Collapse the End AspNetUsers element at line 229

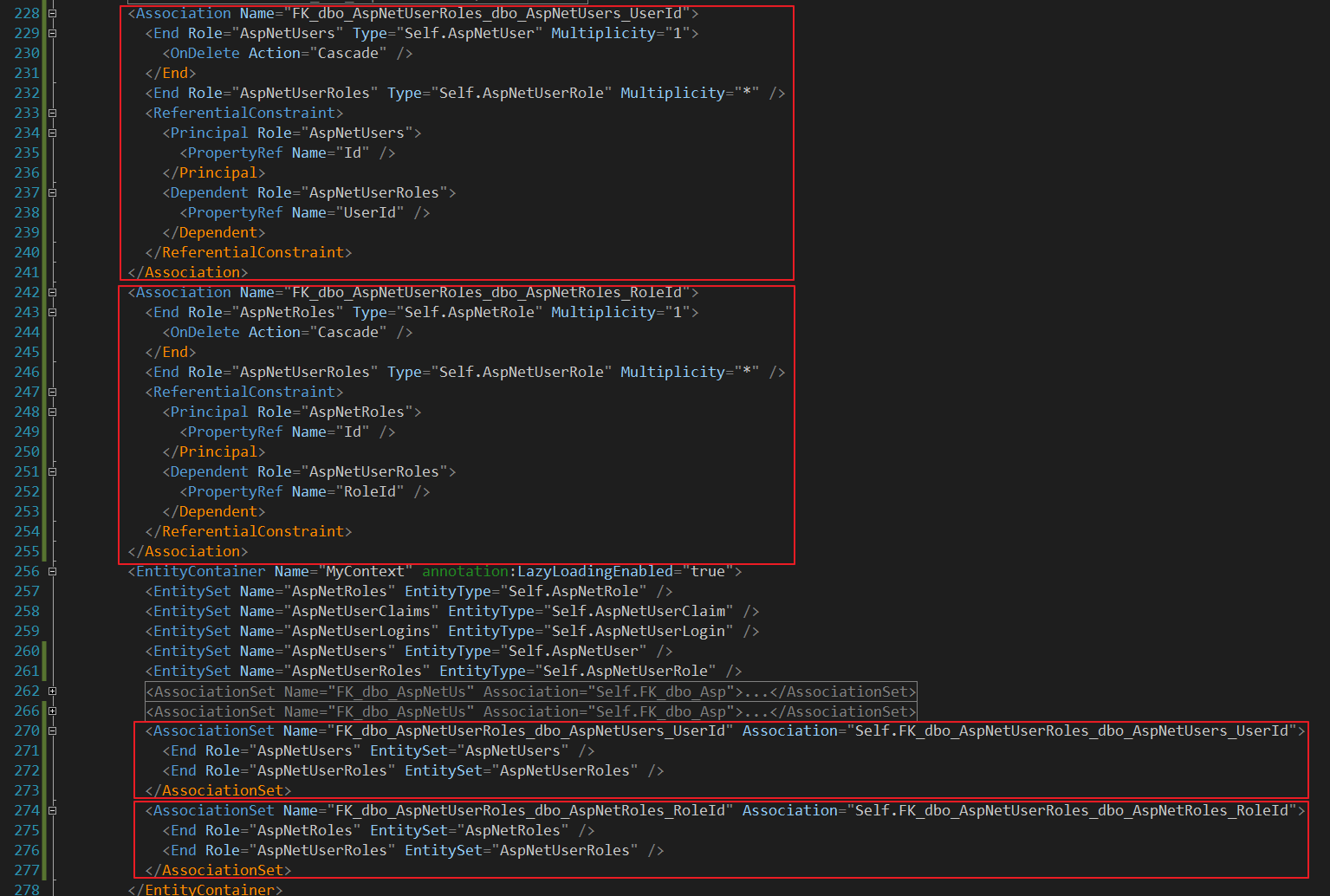click(x=52, y=34)
